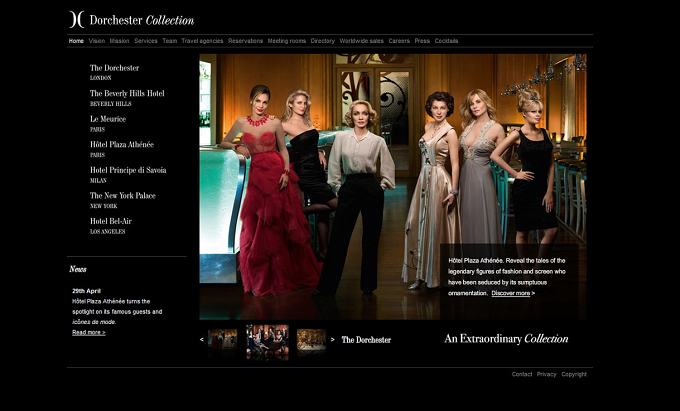Select the larger middle carousel thumbnail
The width and height of the screenshot is (680, 411).
point(268,341)
